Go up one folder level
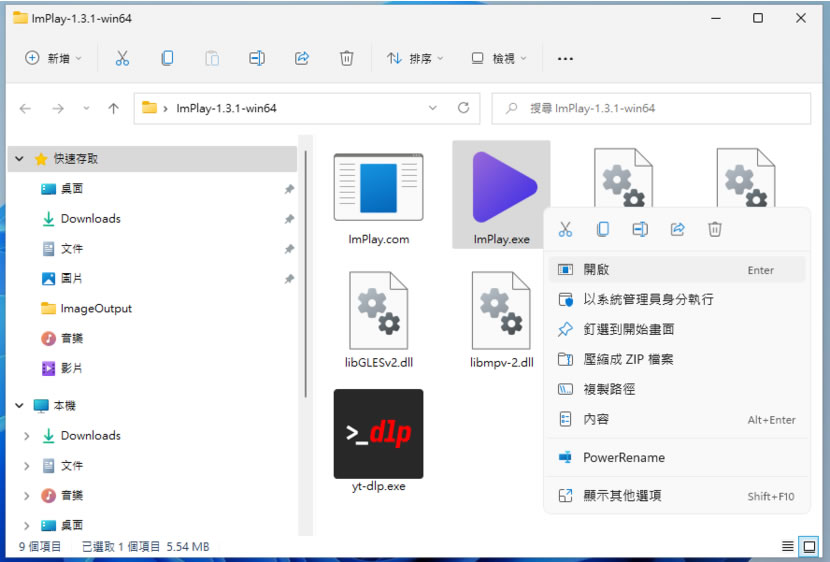This screenshot has height=562, width=830. (113, 109)
